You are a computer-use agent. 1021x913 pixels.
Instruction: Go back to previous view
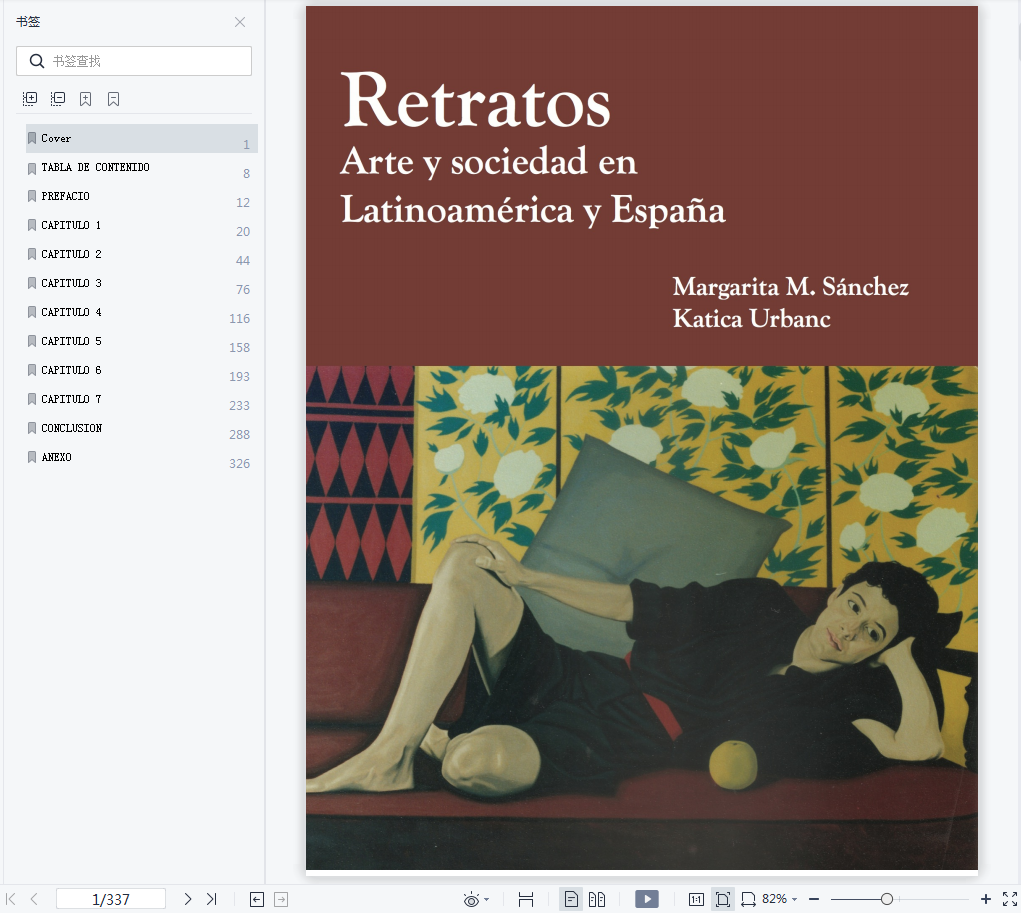pyautogui.click(x=257, y=899)
